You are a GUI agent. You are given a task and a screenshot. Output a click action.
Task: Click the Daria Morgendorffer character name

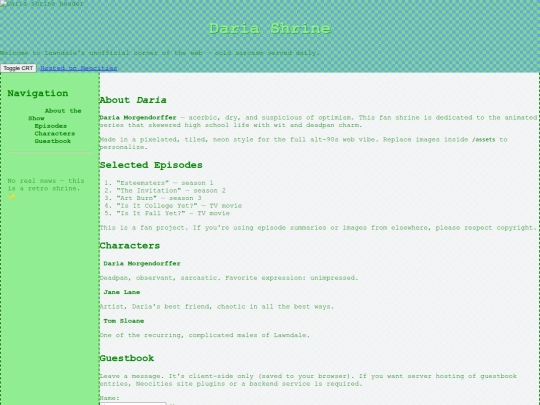(x=142, y=263)
